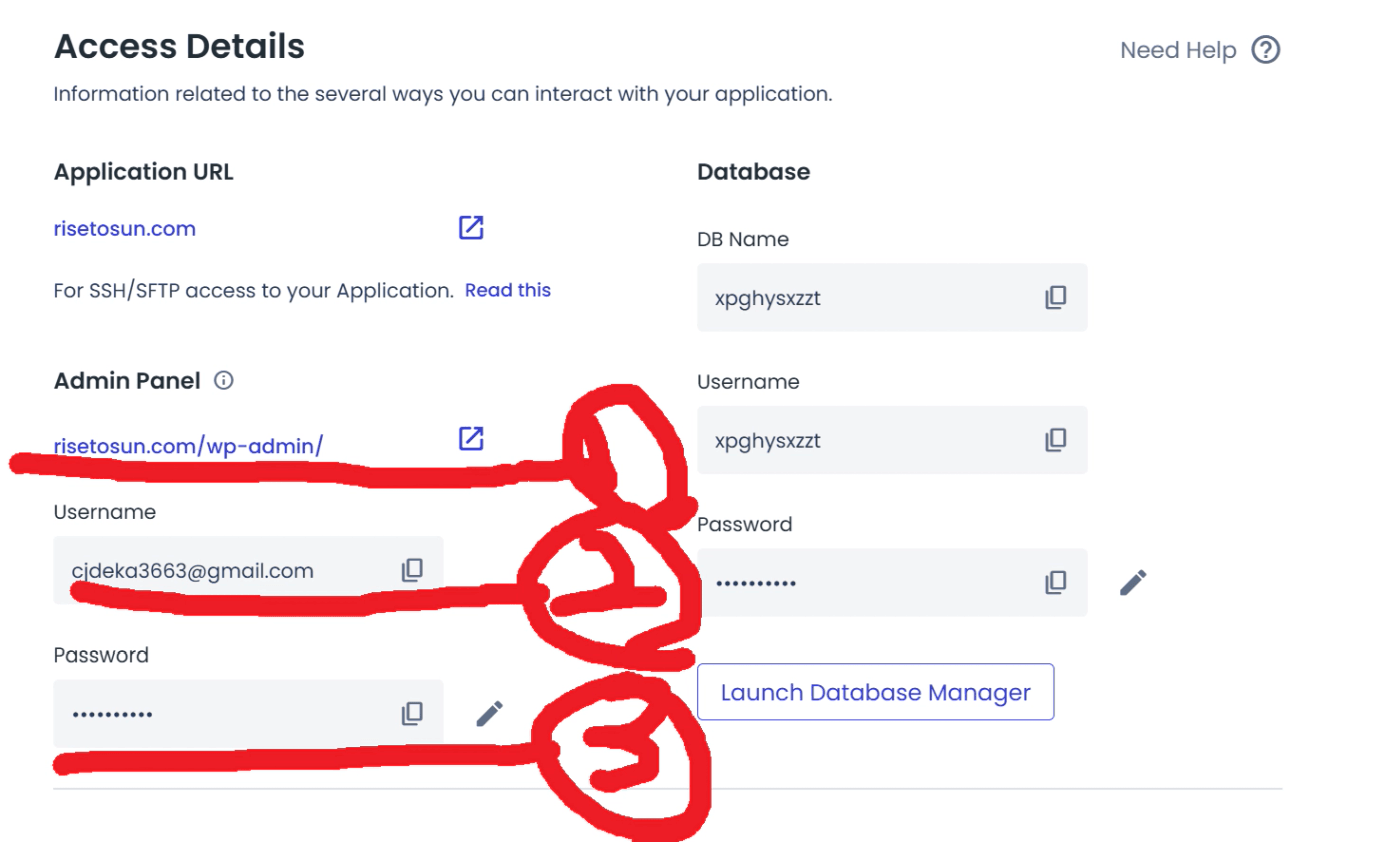Viewport: 1386px width, 842px height.
Task: Click the Need Help question mark icon
Action: pyautogui.click(x=1266, y=50)
